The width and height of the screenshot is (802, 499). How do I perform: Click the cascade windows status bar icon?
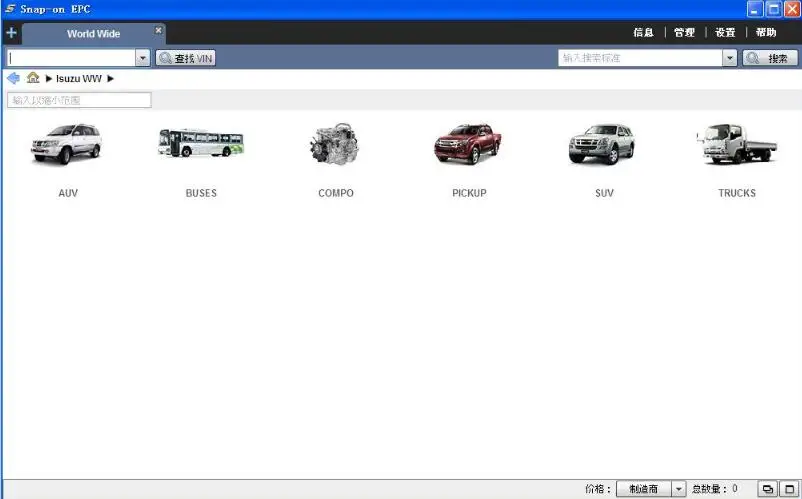(767, 489)
